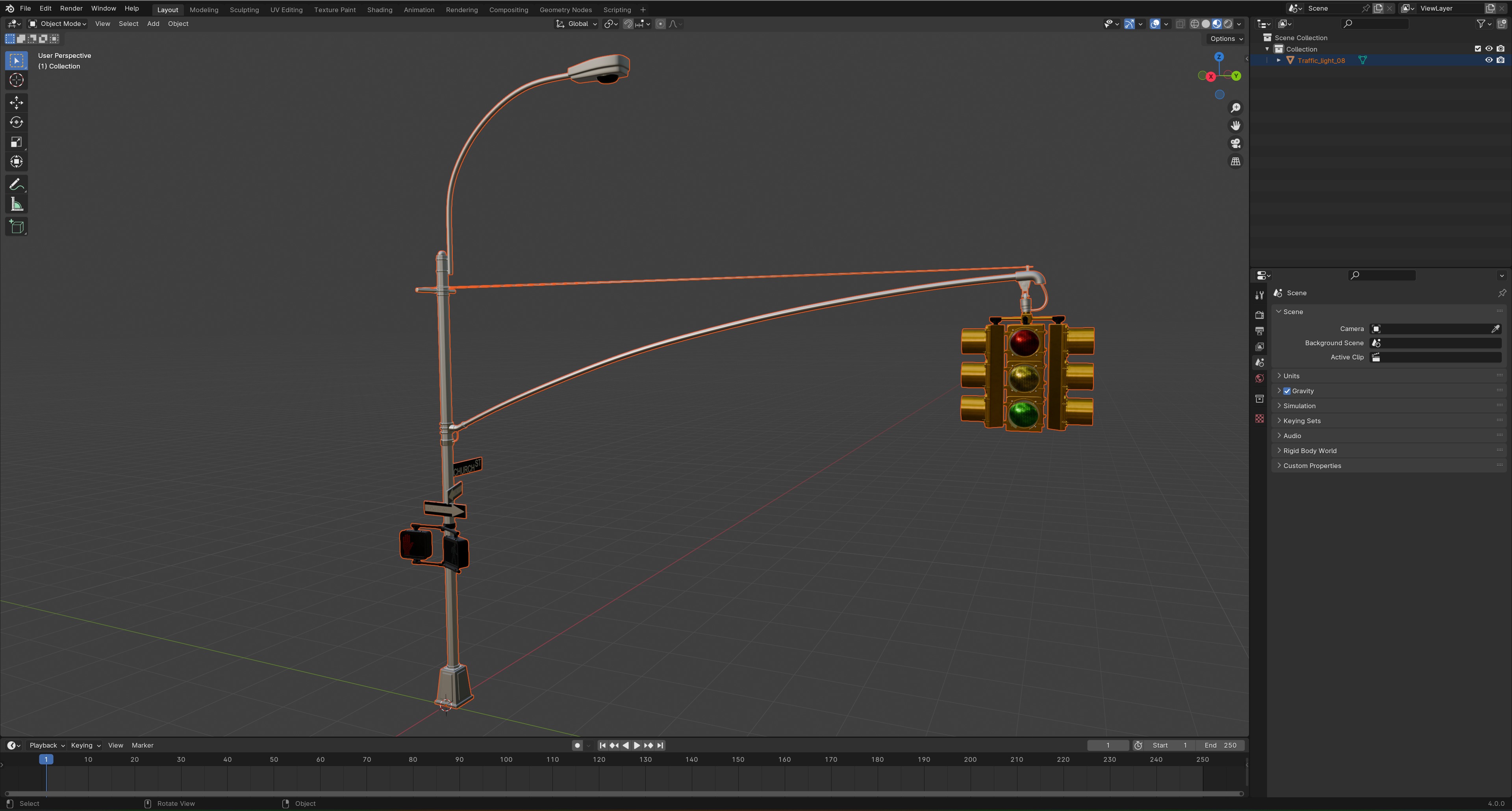Image resolution: width=1512 pixels, height=811 pixels.
Task: Expand Traffic_light_08 tree item
Action: (1279, 61)
